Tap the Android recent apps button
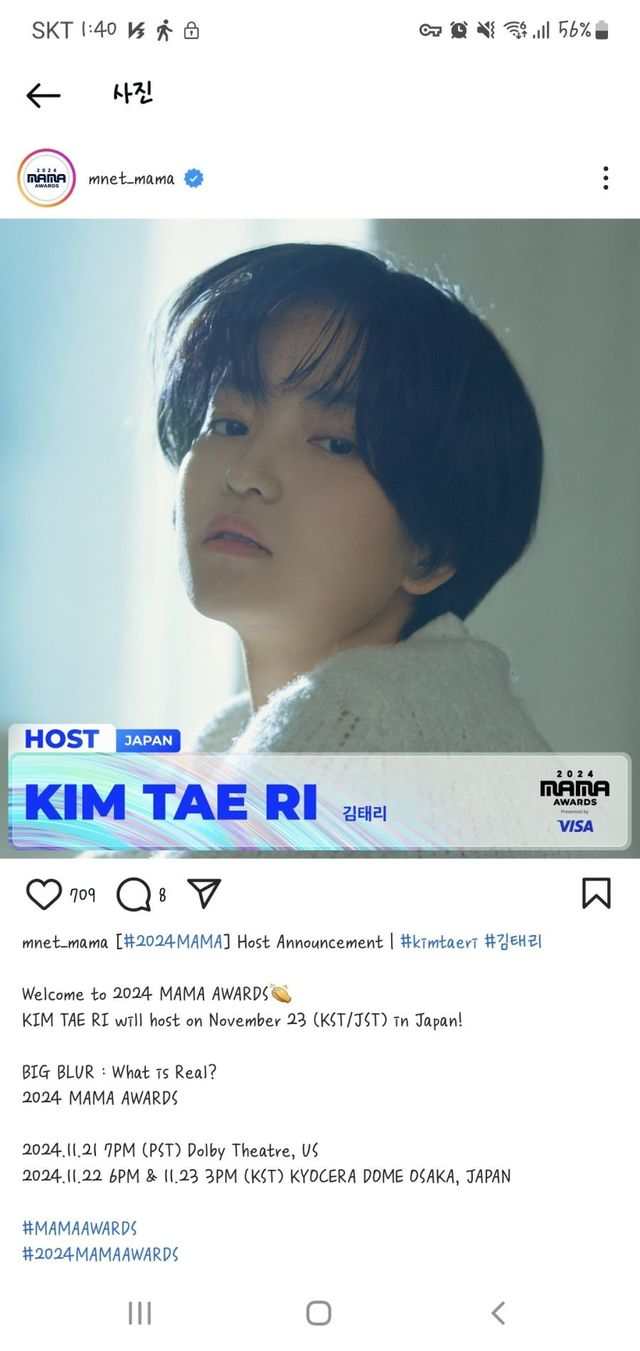This screenshot has height=1351, width=640. (140, 1313)
